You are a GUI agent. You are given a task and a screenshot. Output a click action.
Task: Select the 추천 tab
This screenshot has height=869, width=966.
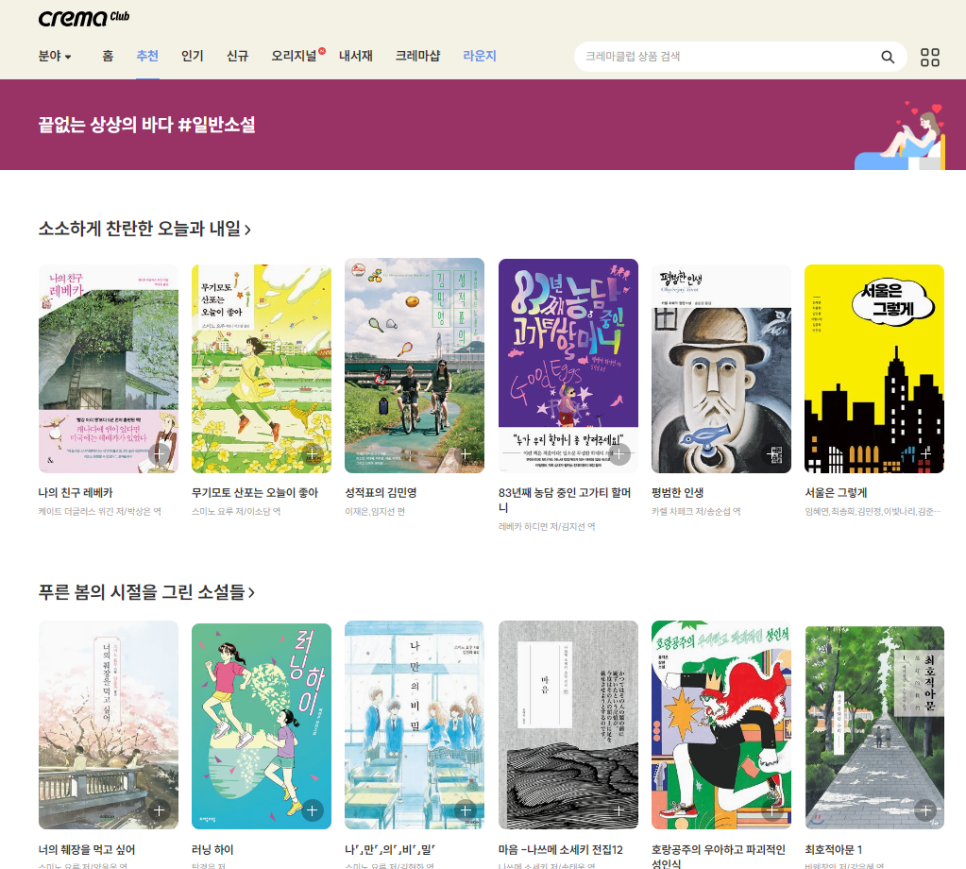(147, 56)
